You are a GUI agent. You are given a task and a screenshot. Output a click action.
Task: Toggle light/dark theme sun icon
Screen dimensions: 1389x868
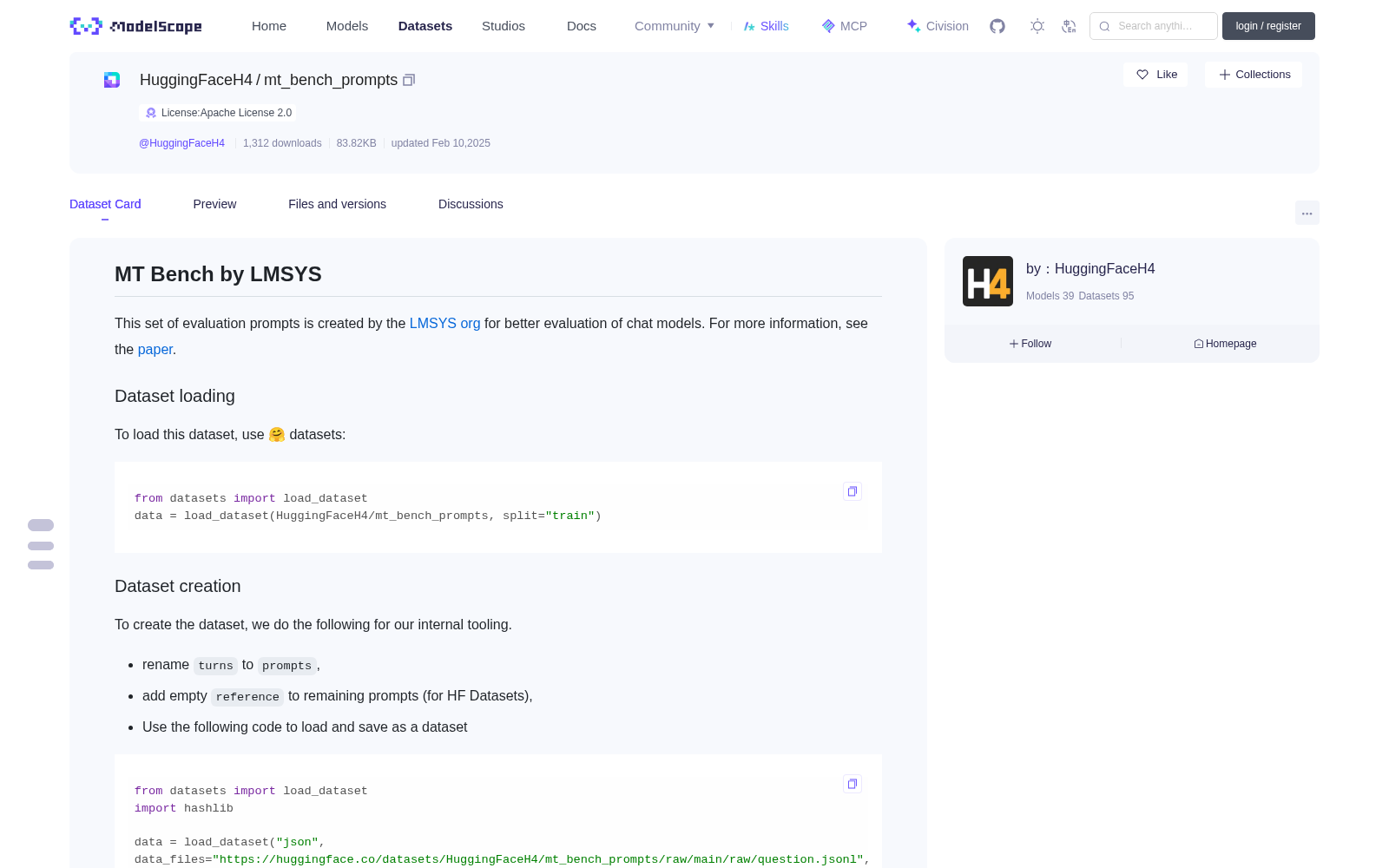pyautogui.click(x=1037, y=26)
